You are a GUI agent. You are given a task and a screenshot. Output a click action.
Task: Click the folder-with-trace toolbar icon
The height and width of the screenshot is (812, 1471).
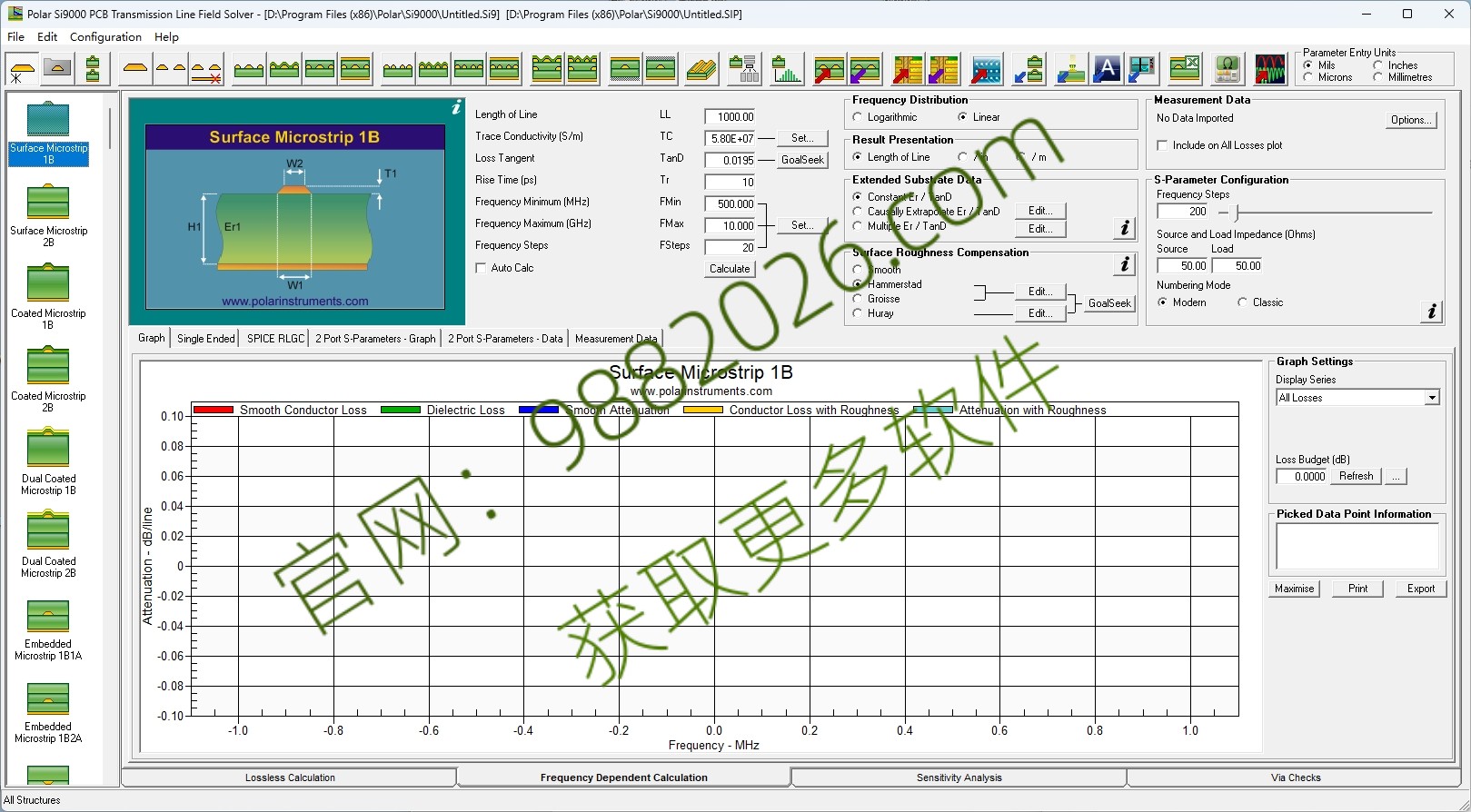(57, 69)
